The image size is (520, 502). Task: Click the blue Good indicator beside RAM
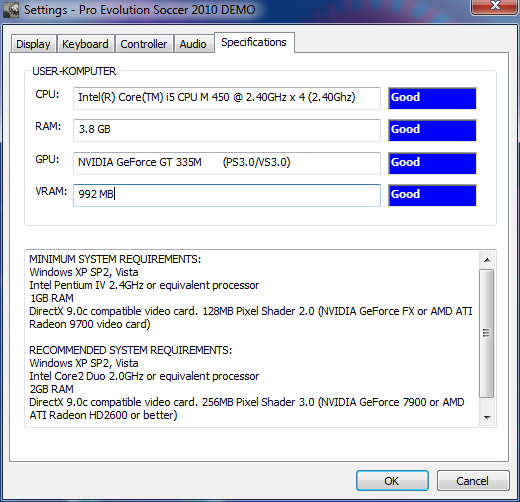432,130
